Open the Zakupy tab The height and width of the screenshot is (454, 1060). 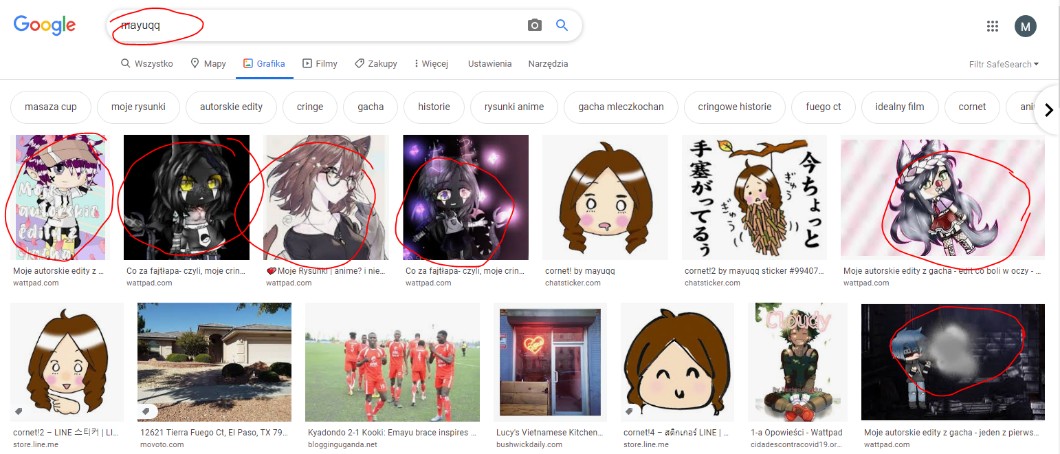(376, 64)
